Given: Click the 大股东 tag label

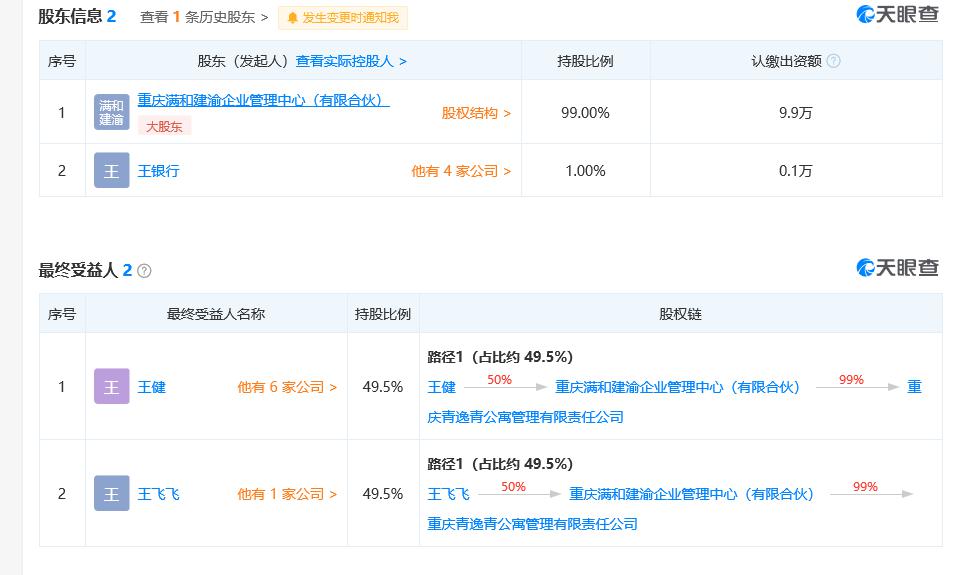Looking at the screenshot, I should tap(164, 127).
